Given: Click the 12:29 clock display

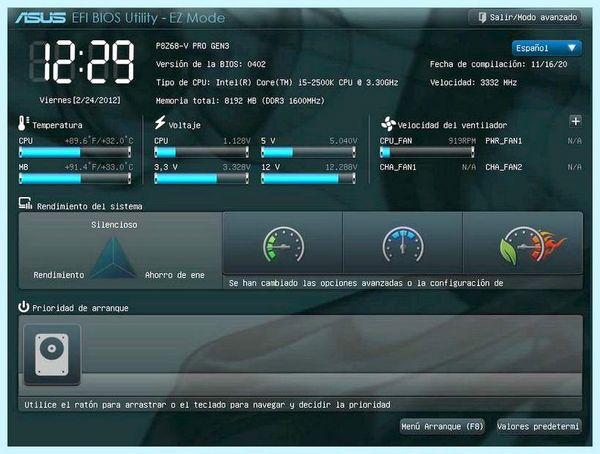Looking at the screenshot, I should (x=82, y=62).
